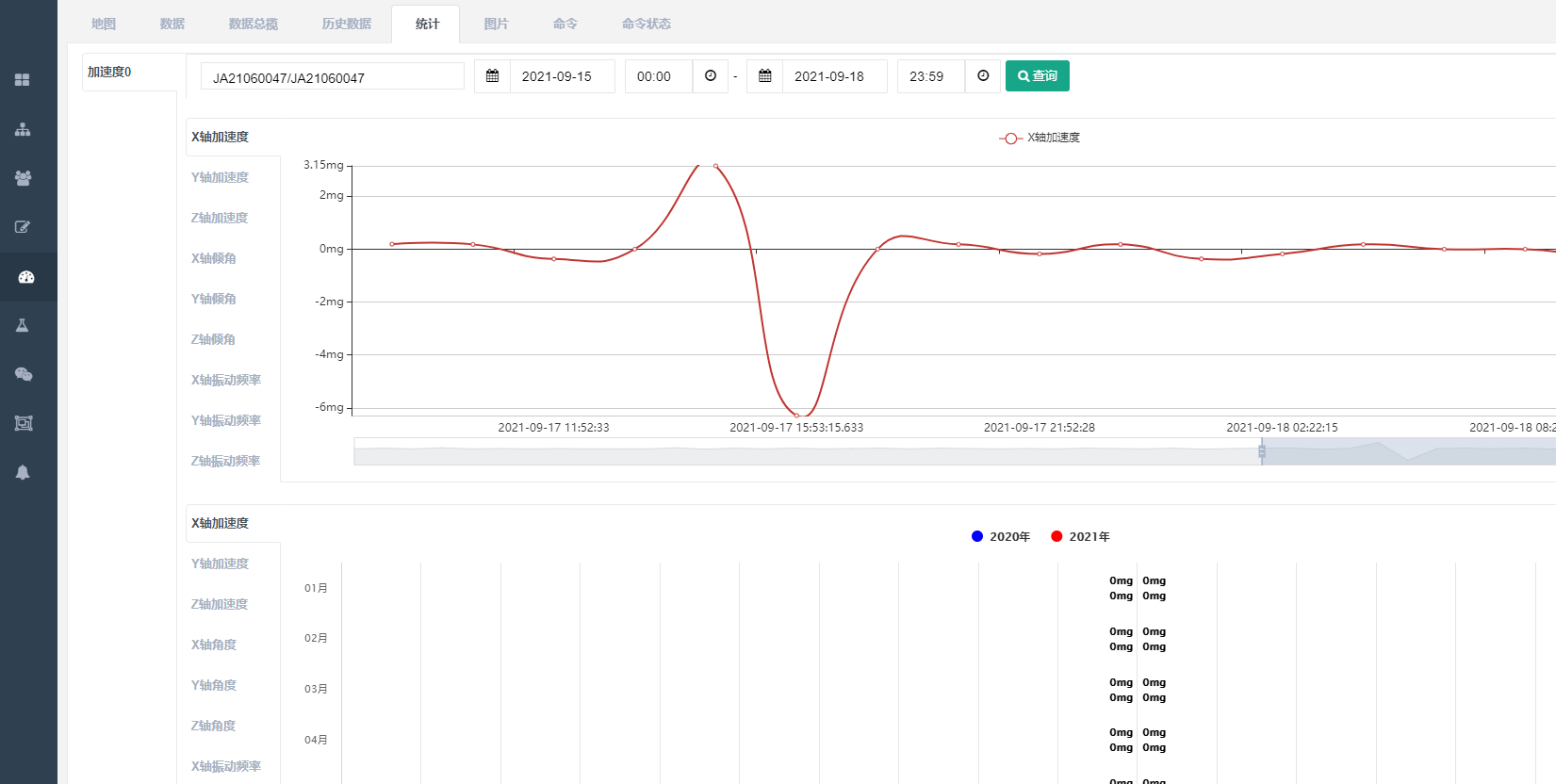1556x784 pixels.
Task: Open the flask lab sidebar icon
Action: click(x=23, y=326)
